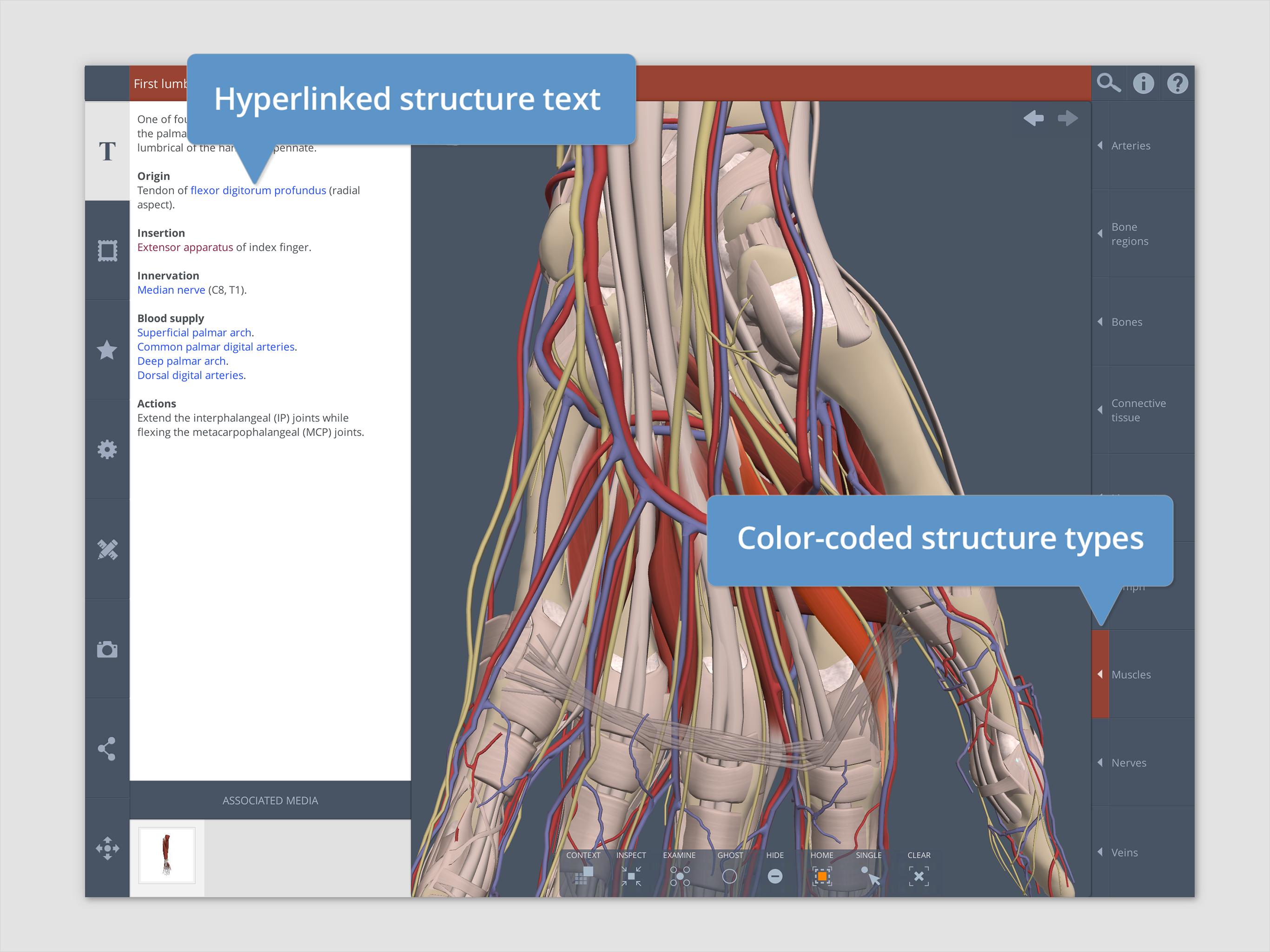Expand the Nerves category
This screenshot has height=952, width=1270.
[1143, 762]
